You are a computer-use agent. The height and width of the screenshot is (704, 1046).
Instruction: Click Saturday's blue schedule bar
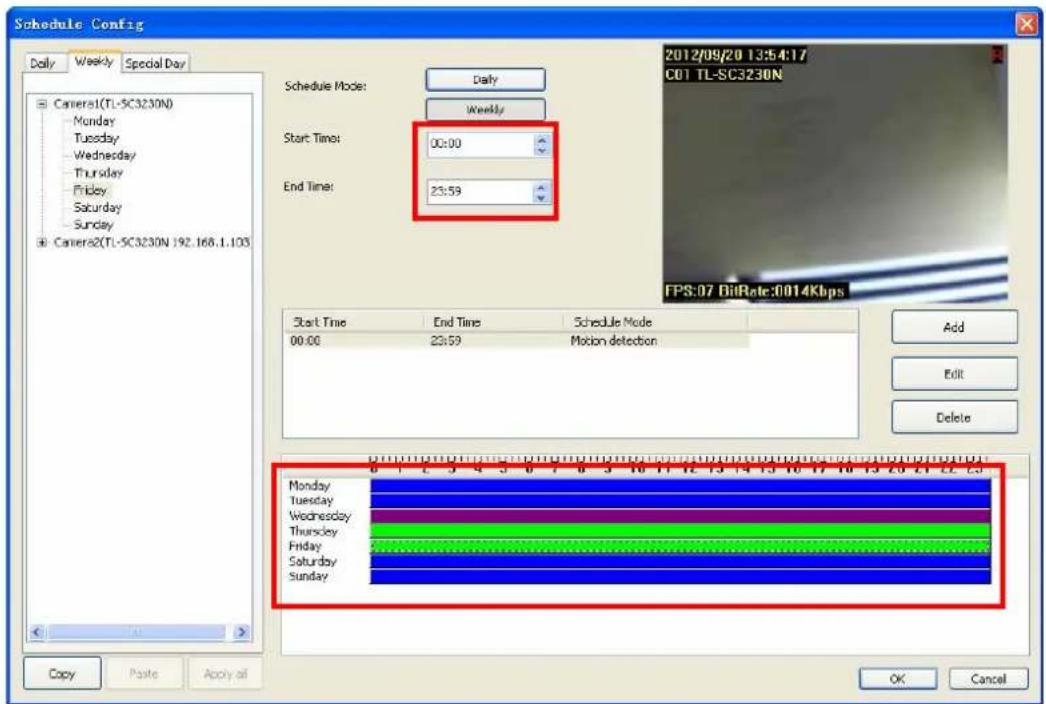(680, 561)
